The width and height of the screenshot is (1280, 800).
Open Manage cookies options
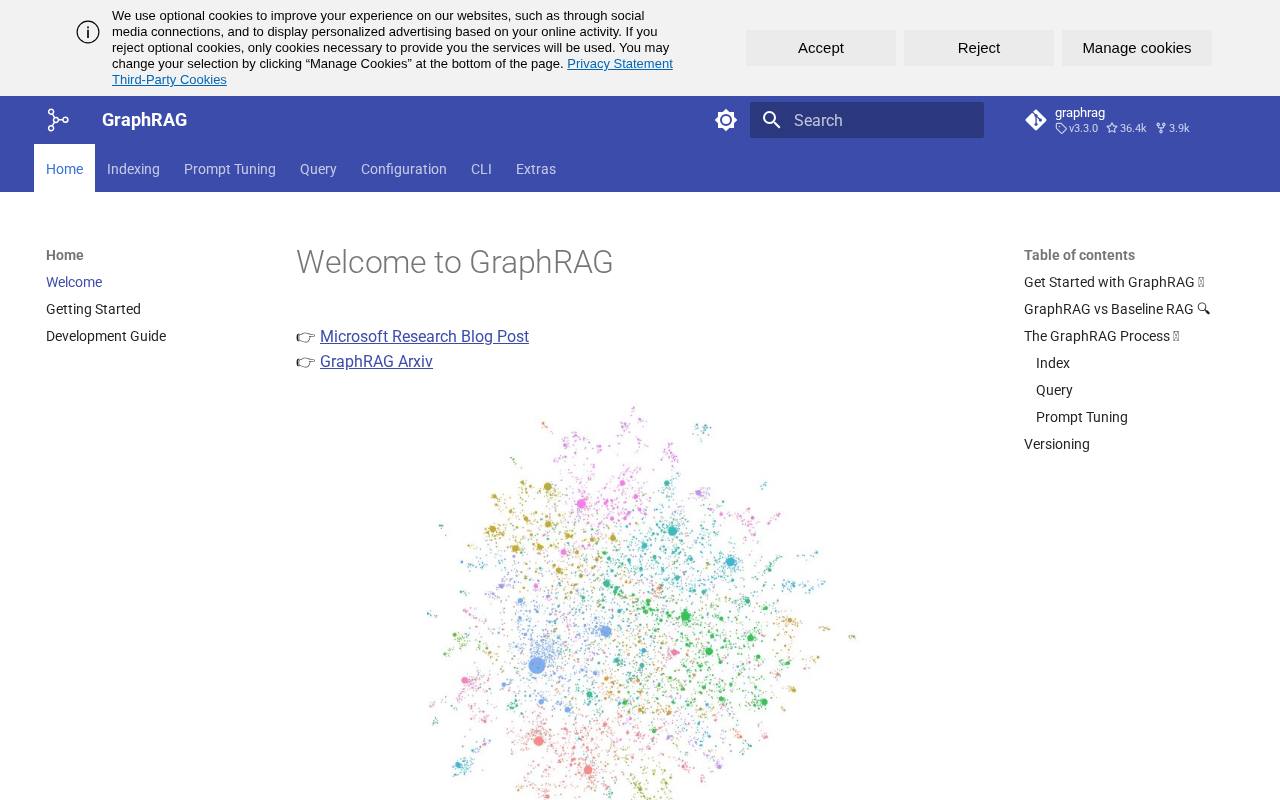point(1137,48)
